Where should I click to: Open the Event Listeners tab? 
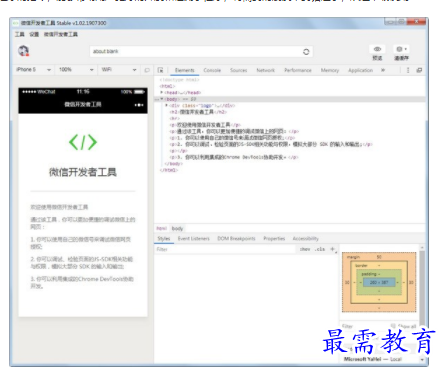(194, 239)
